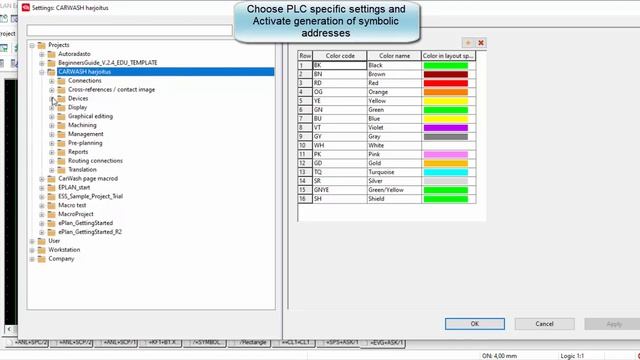Collapse the Projects tree root
This screenshot has height=360, width=640.
[x=32, y=45]
